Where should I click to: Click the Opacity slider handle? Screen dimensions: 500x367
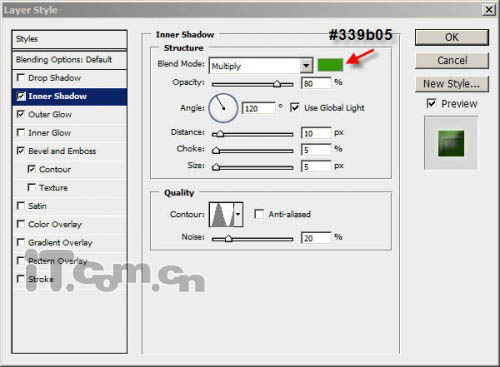277,84
